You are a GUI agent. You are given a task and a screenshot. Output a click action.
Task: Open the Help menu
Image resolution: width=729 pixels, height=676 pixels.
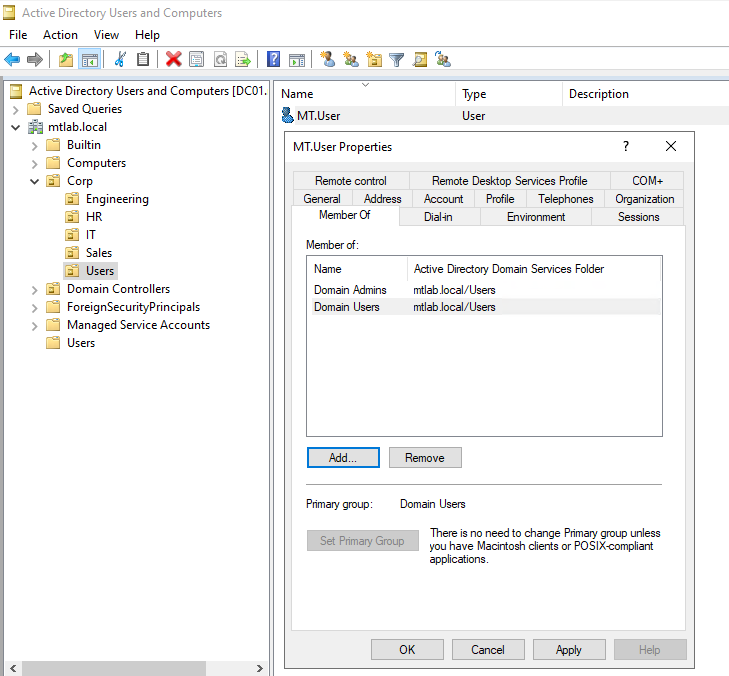pos(147,35)
